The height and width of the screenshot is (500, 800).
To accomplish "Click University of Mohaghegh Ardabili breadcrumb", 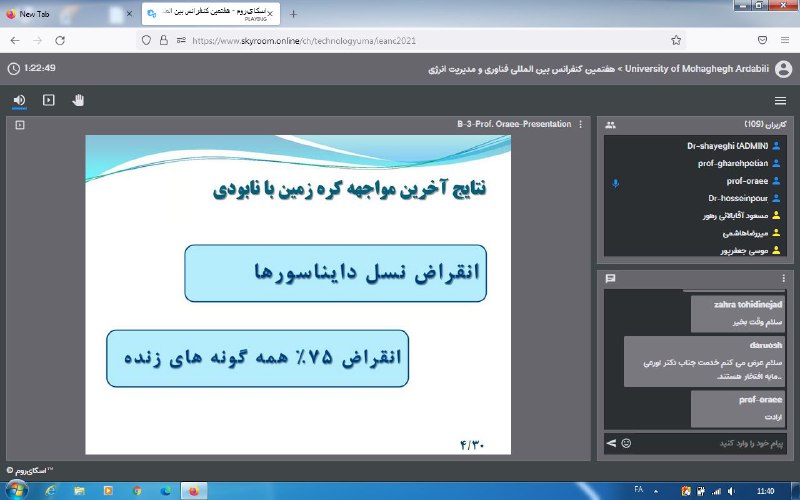I will (696, 68).
